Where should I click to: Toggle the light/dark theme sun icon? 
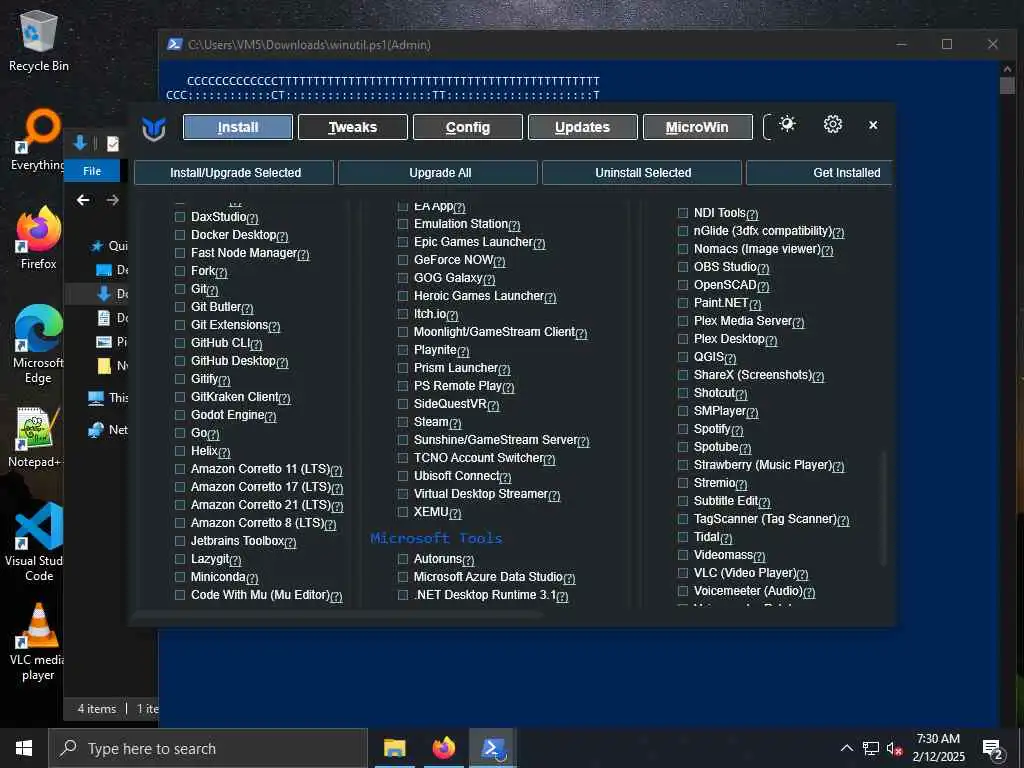coord(788,124)
